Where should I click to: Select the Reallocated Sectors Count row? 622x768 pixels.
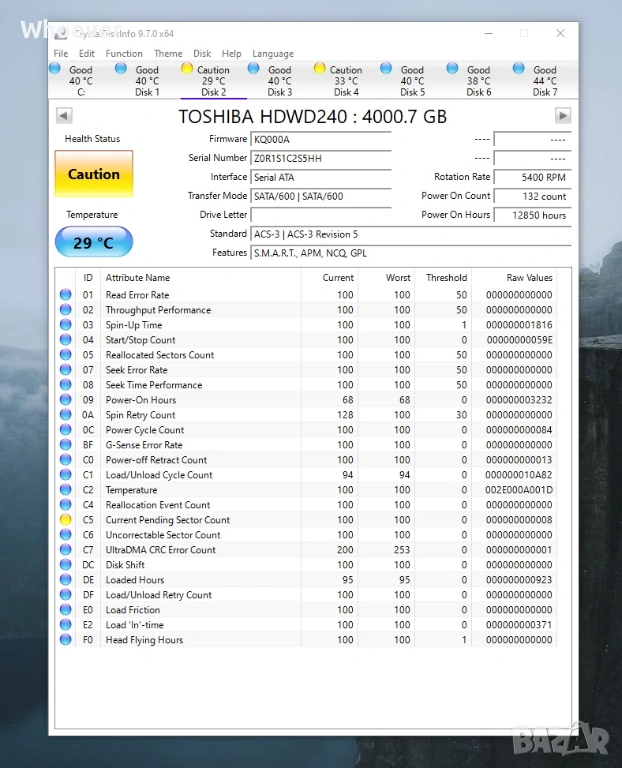[x=160, y=355]
